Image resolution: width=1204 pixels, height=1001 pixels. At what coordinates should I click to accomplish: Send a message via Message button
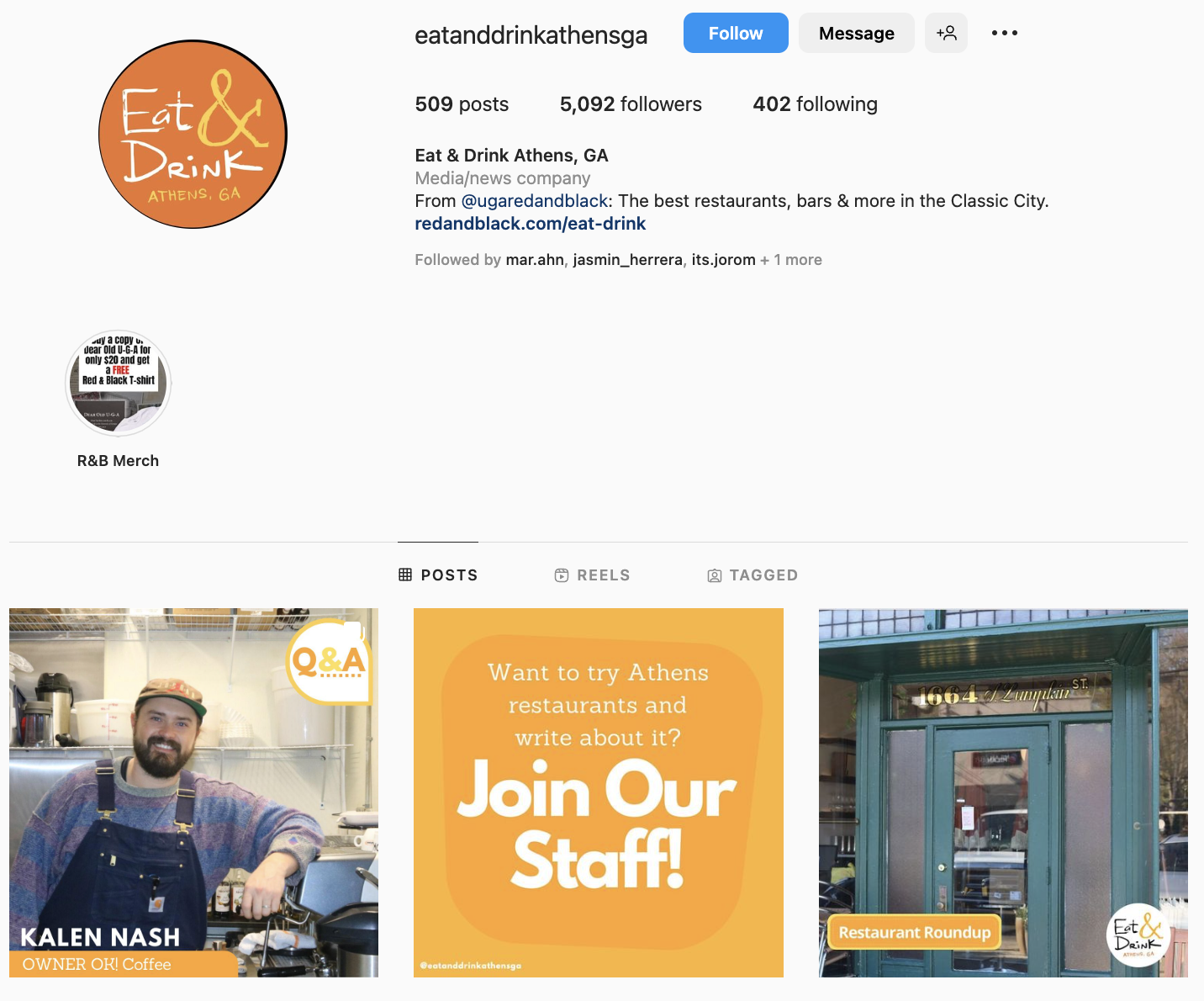[x=857, y=33]
